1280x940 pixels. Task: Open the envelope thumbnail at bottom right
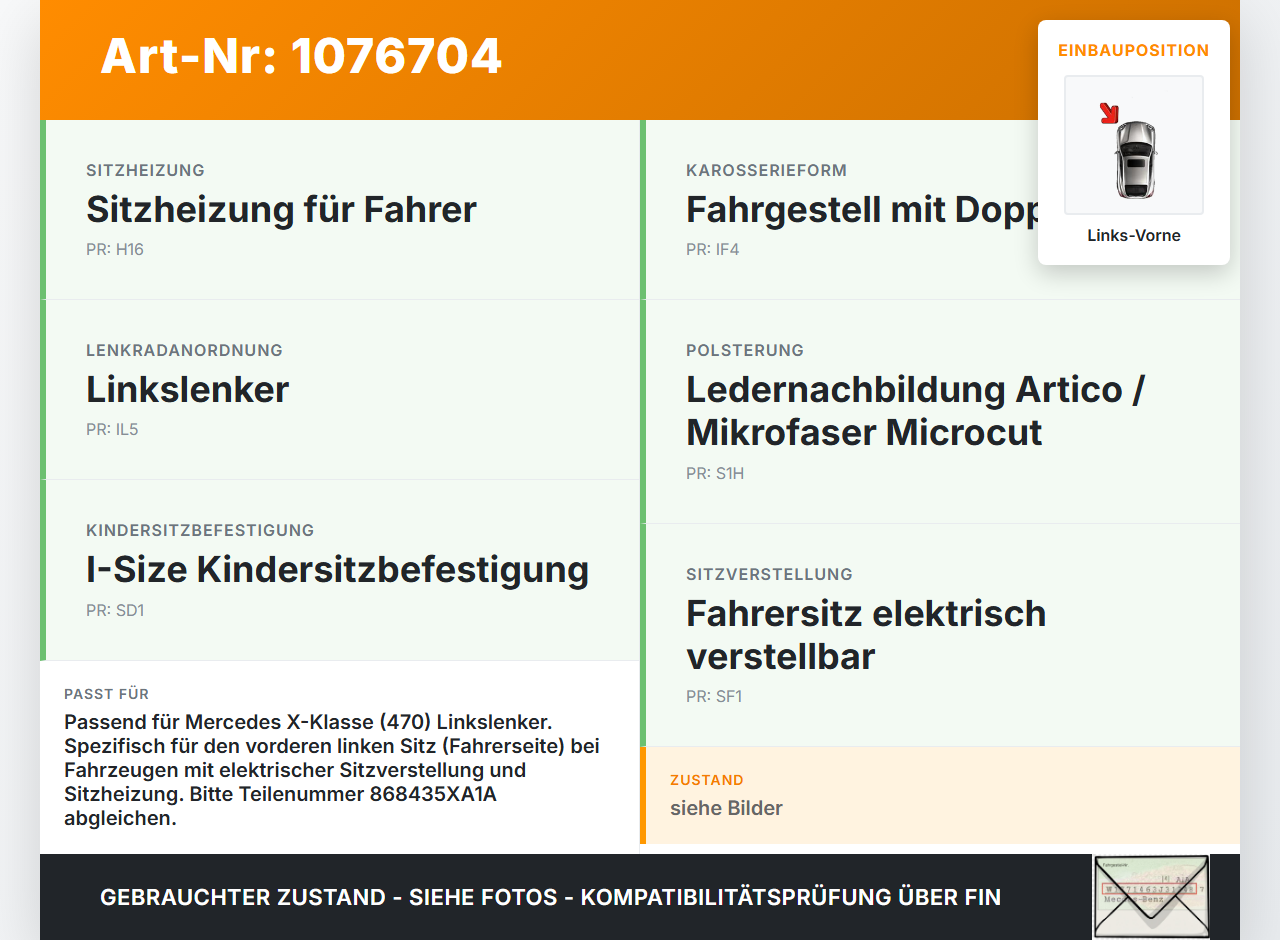[1151, 896]
